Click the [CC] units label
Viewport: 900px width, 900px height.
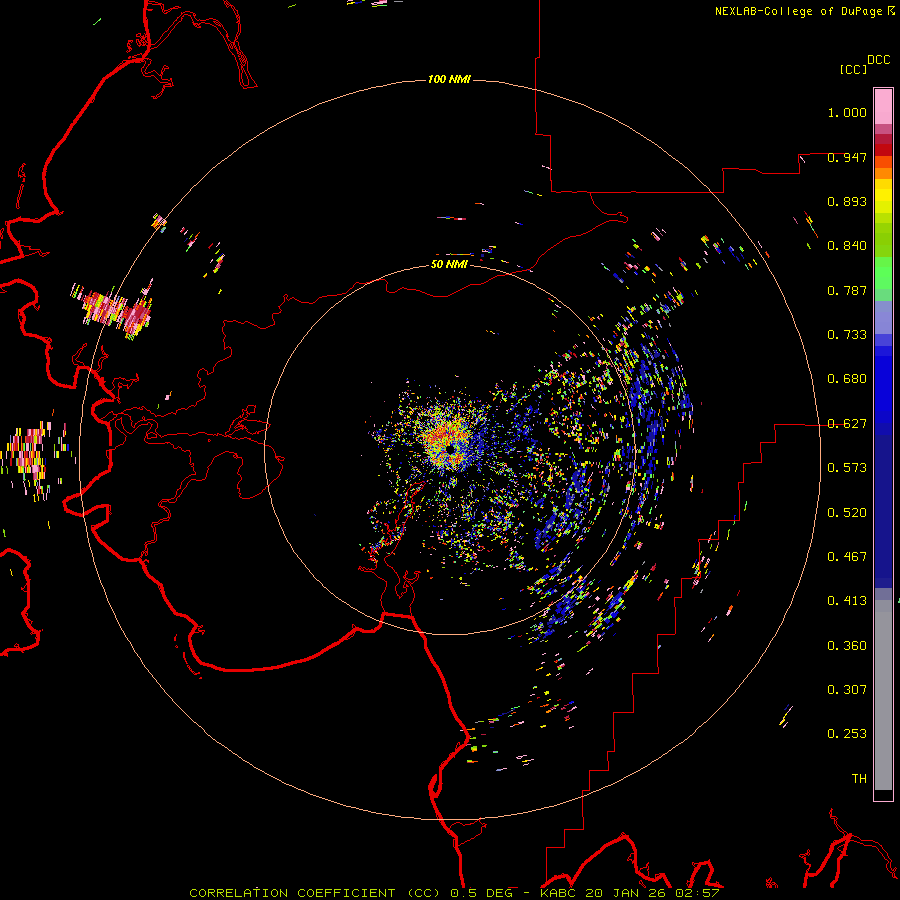tap(853, 69)
